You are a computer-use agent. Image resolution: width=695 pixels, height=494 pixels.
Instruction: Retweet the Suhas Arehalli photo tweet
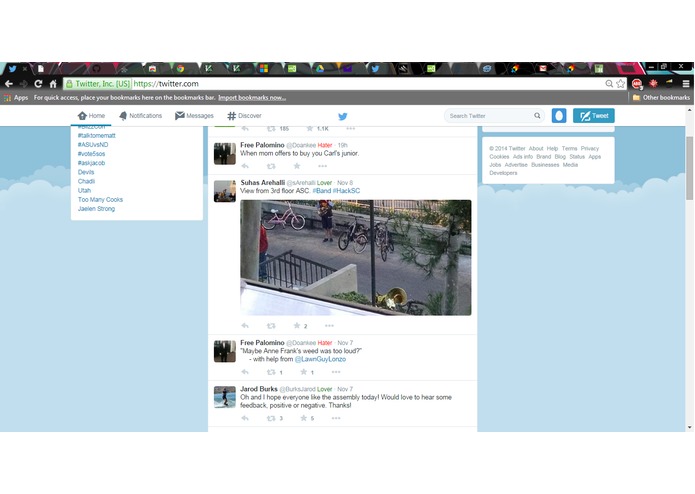(x=271, y=326)
